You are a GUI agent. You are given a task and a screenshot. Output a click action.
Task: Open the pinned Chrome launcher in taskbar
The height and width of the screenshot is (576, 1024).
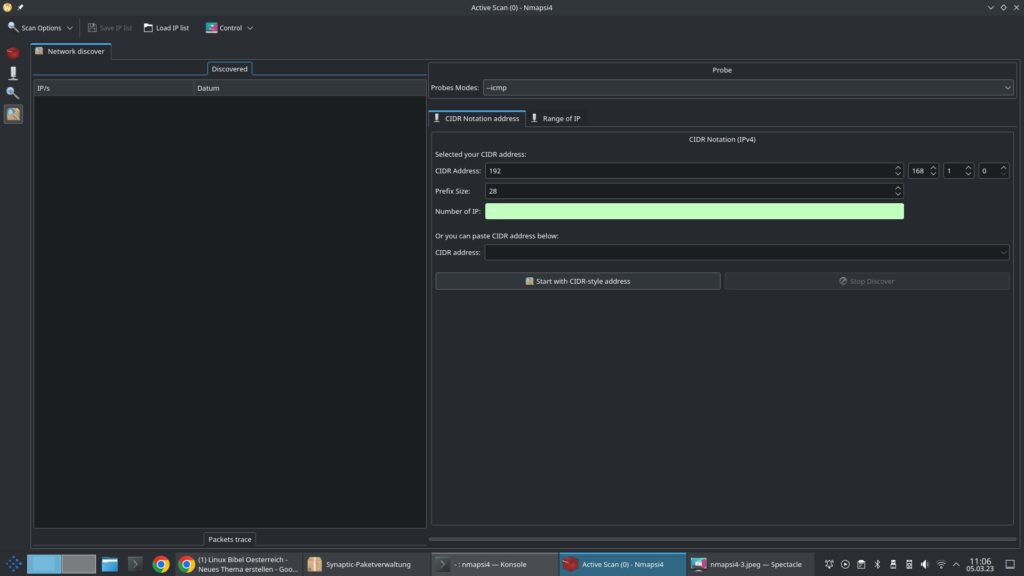pyautogui.click(x=161, y=564)
